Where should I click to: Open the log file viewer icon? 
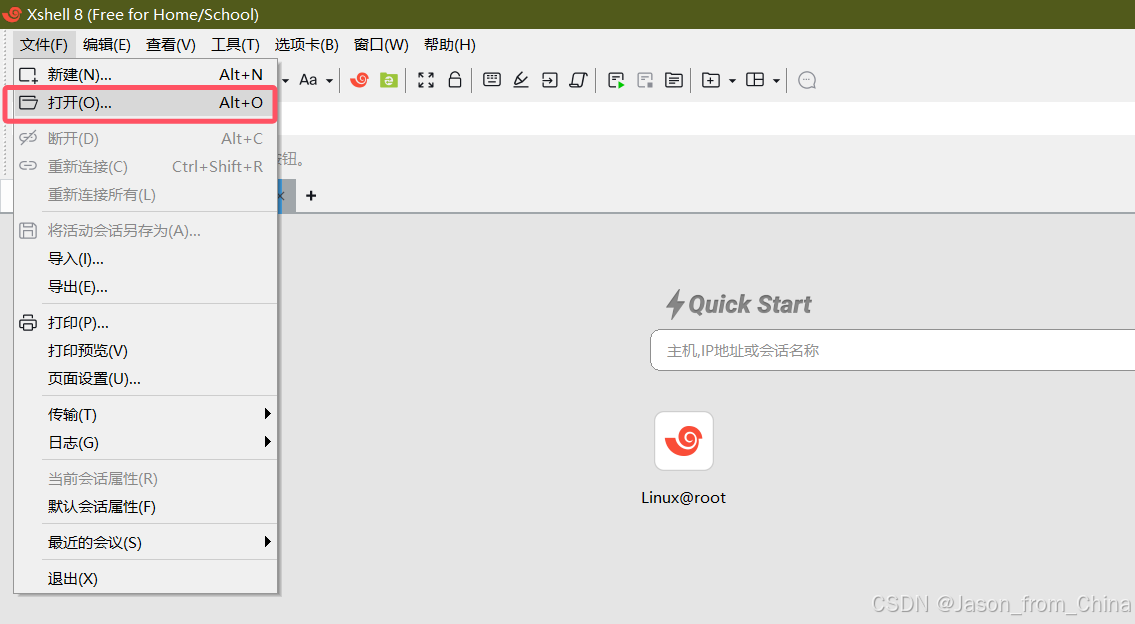[x=674, y=80]
